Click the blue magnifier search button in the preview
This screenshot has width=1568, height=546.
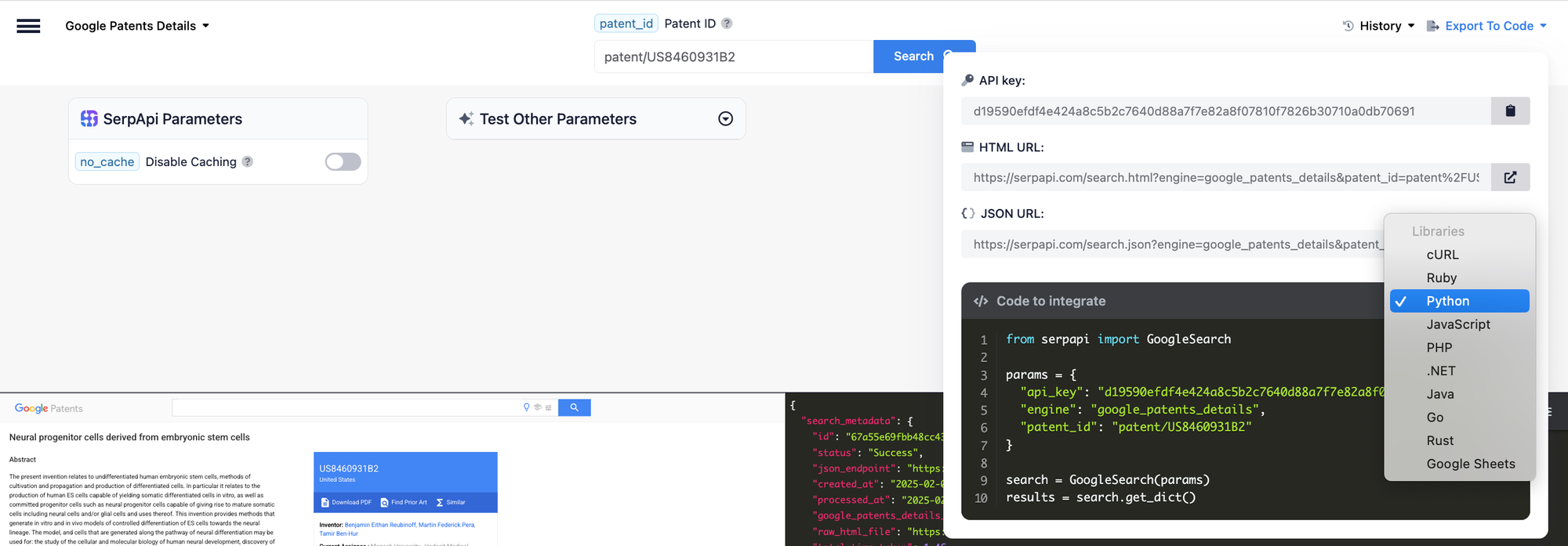pos(574,407)
